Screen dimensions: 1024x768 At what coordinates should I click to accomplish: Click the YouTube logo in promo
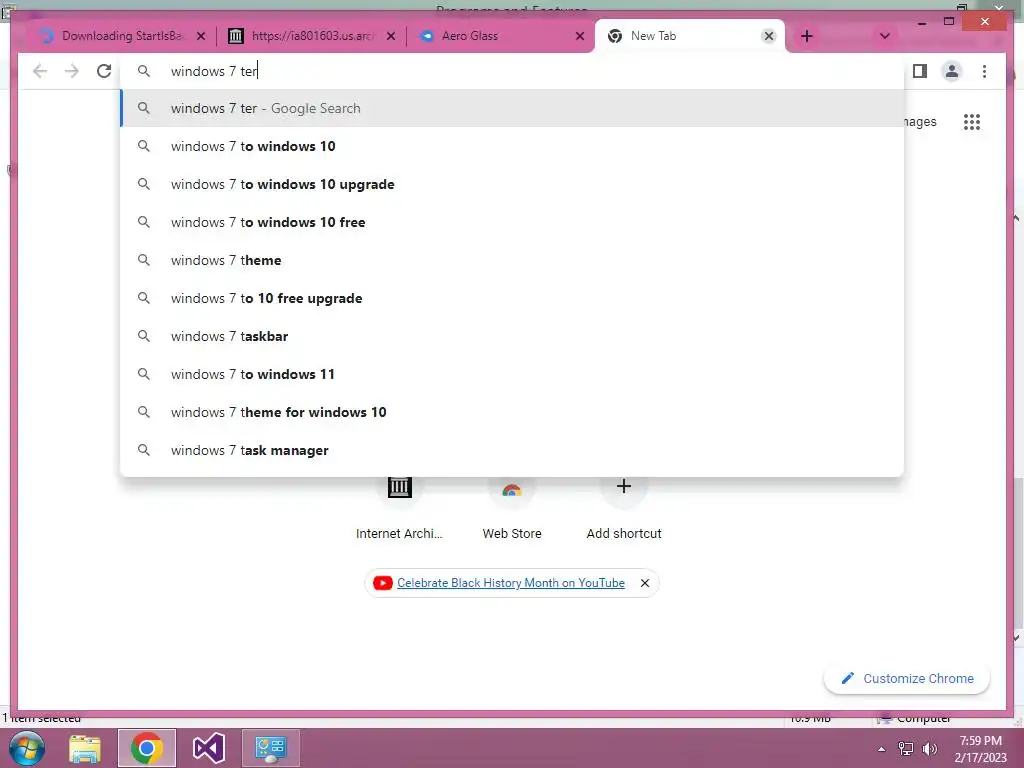[383, 583]
